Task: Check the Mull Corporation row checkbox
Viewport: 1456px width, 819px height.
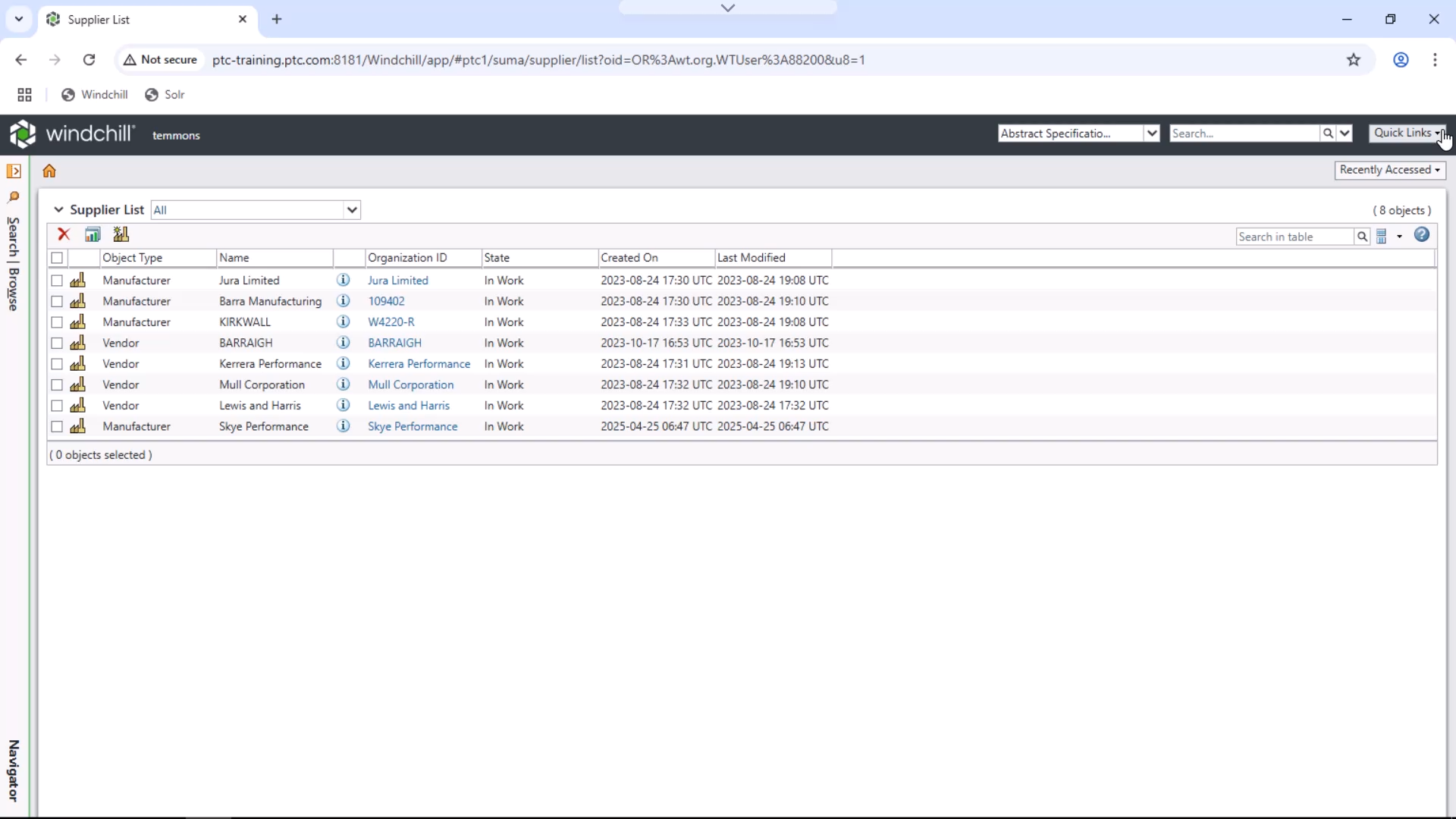Action: click(57, 384)
